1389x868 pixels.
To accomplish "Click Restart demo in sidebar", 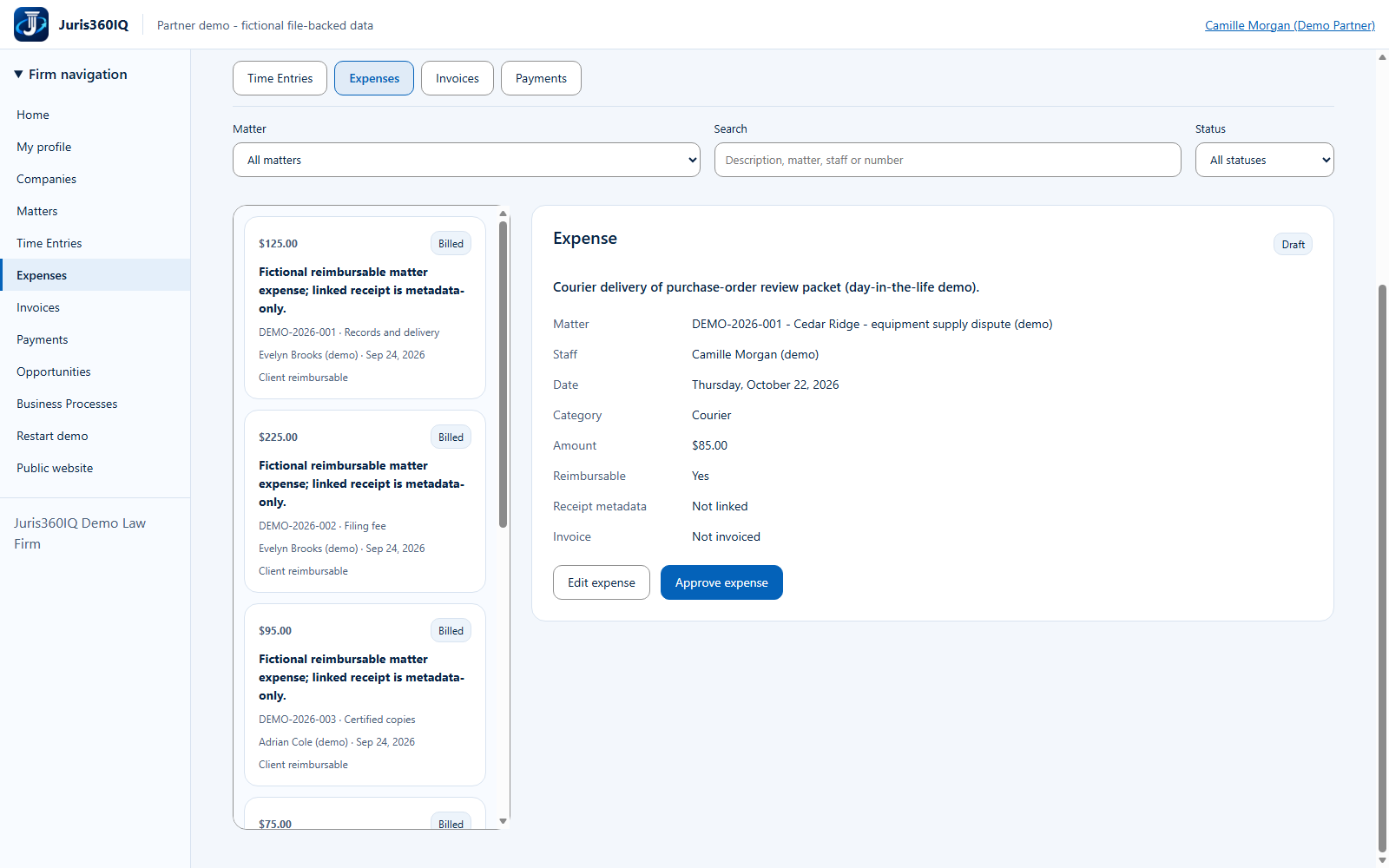I will click(95, 436).
